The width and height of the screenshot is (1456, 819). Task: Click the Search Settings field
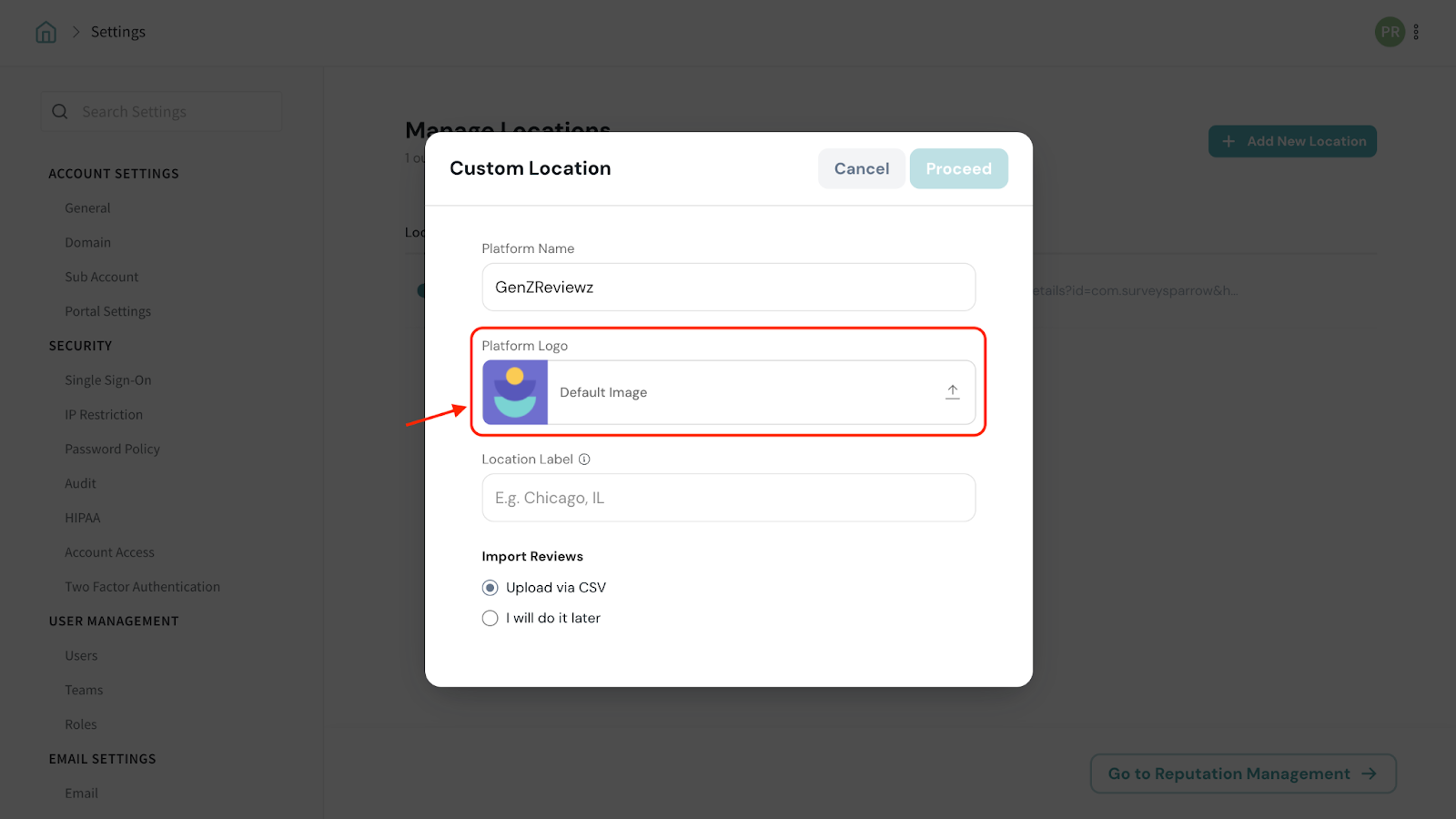173,112
